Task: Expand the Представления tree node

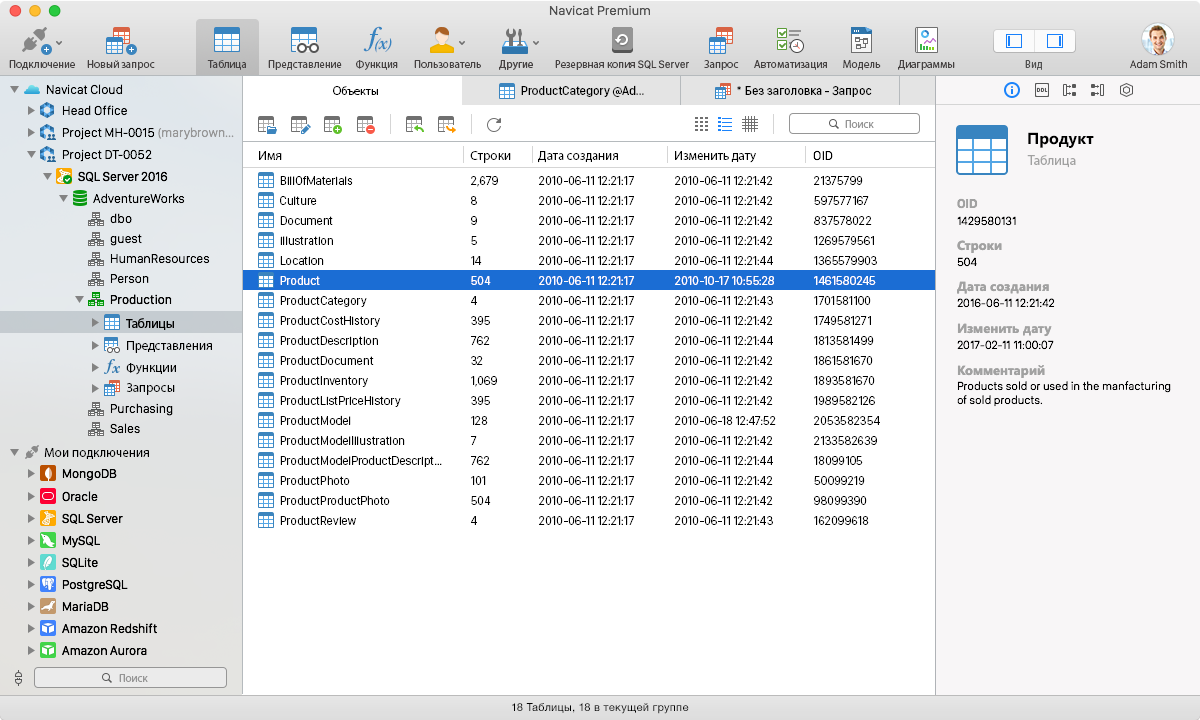Action: point(95,345)
